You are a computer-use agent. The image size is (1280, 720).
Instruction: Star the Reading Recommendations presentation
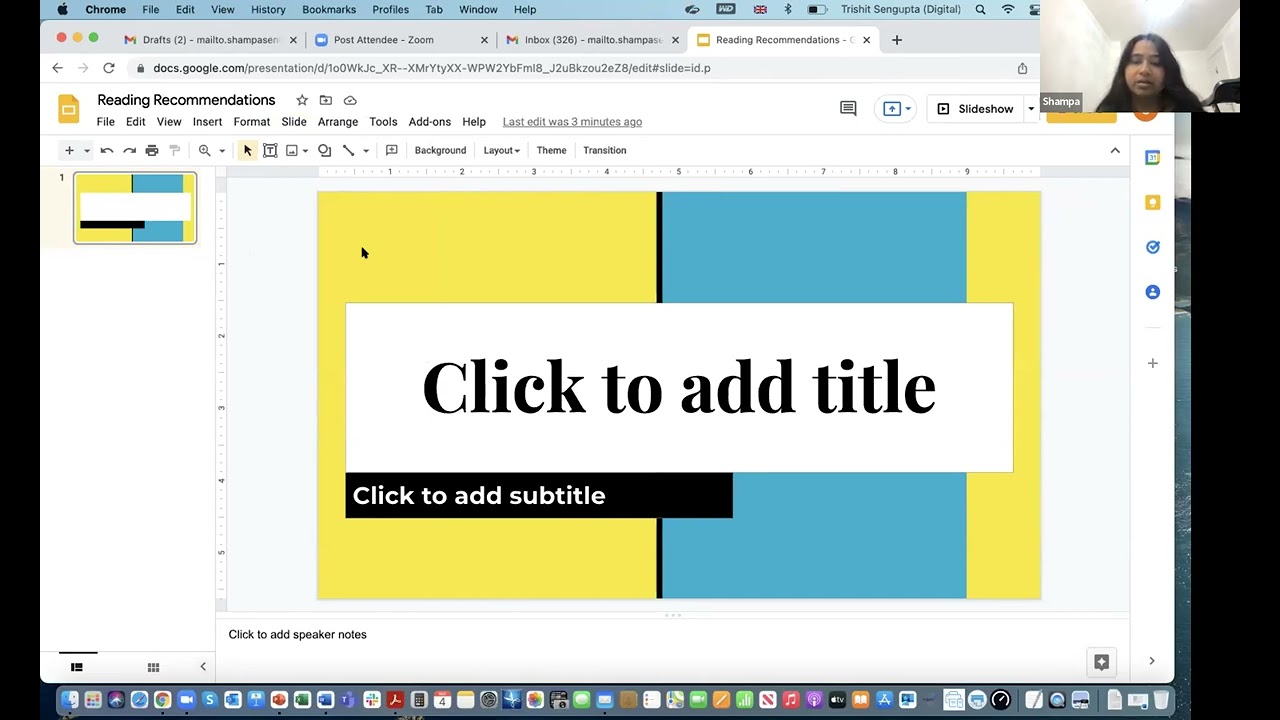[302, 100]
